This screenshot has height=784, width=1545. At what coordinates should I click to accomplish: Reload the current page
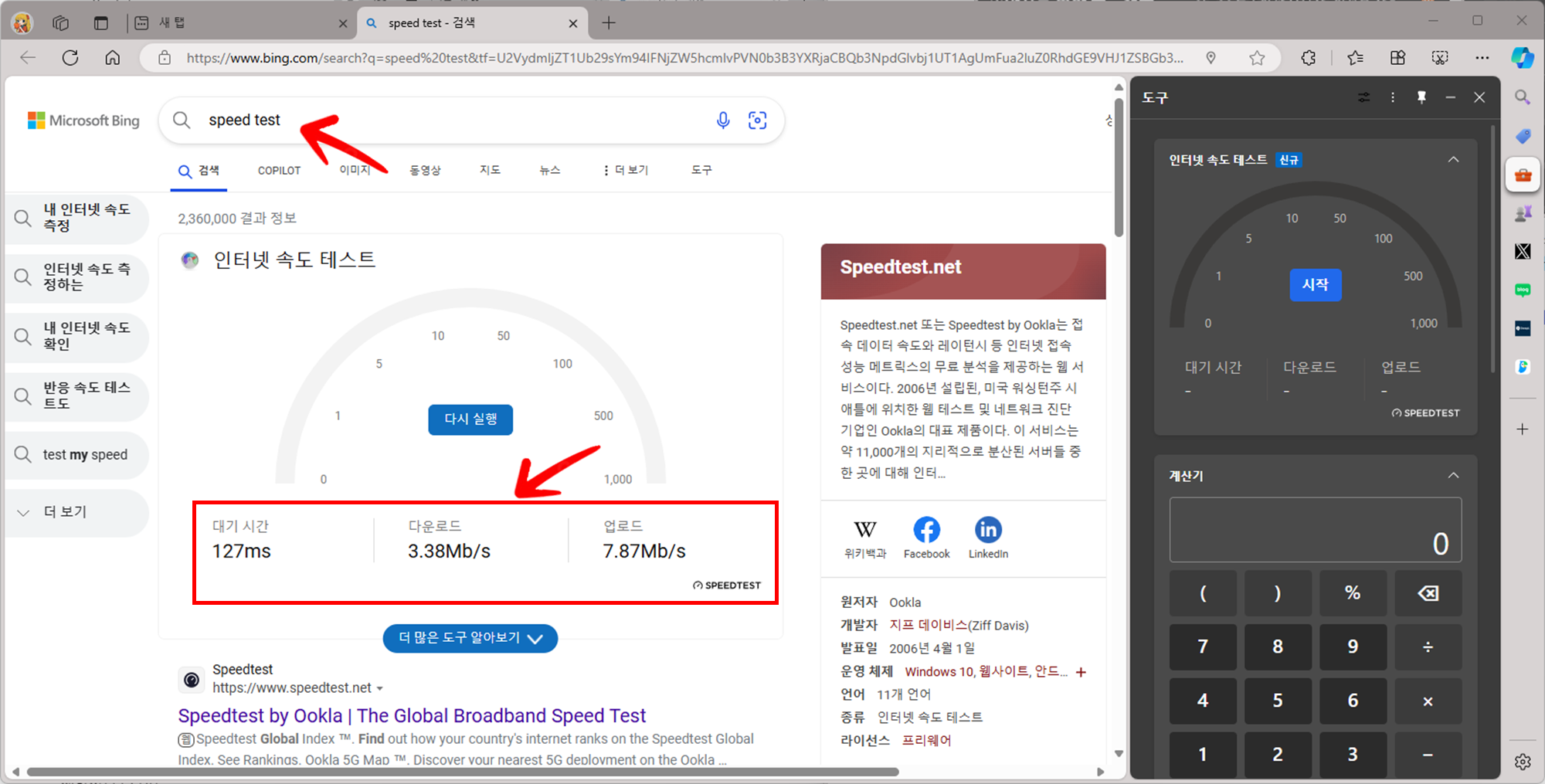pyautogui.click(x=70, y=58)
